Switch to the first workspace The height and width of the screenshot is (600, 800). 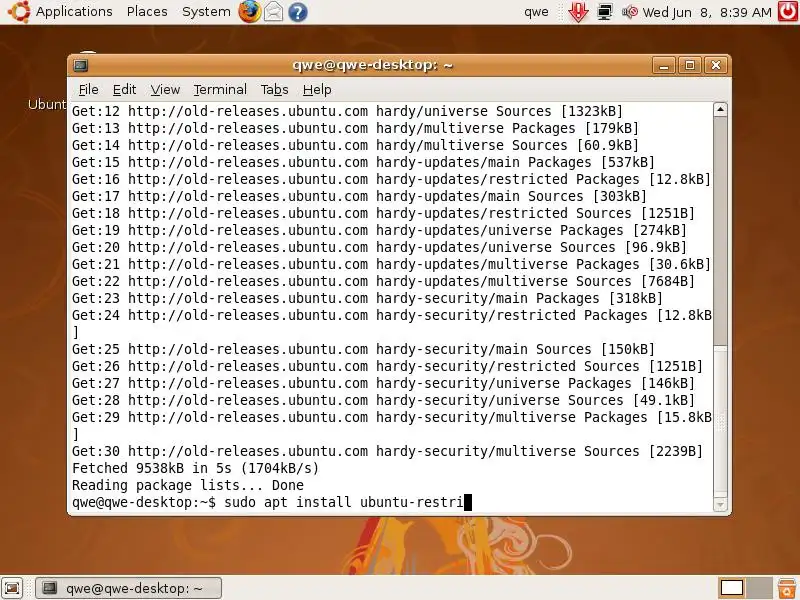731,588
